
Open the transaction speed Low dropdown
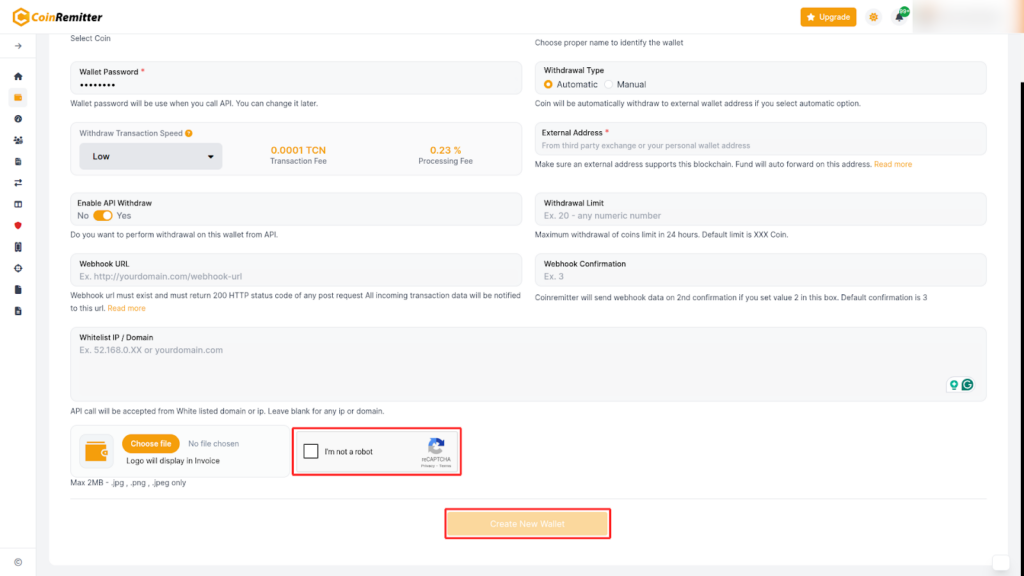[151, 156]
